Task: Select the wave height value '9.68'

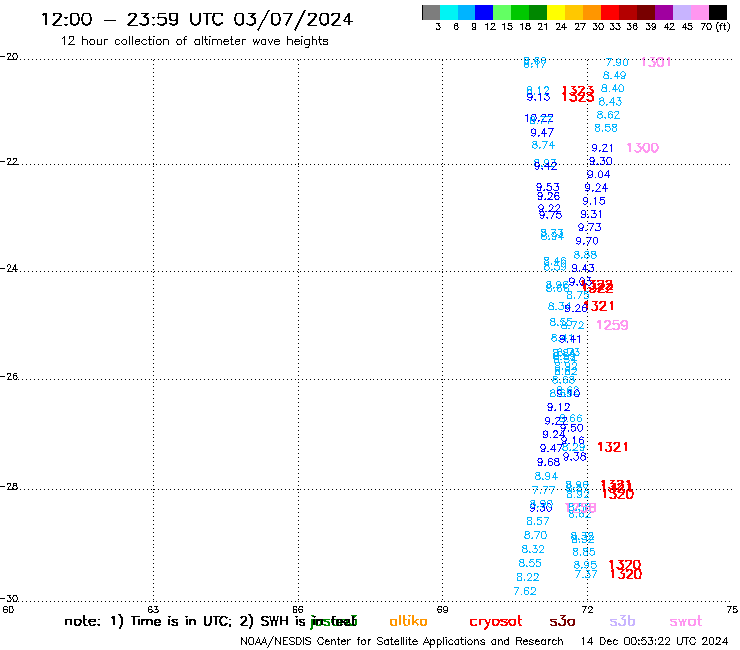Action: click(x=548, y=462)
